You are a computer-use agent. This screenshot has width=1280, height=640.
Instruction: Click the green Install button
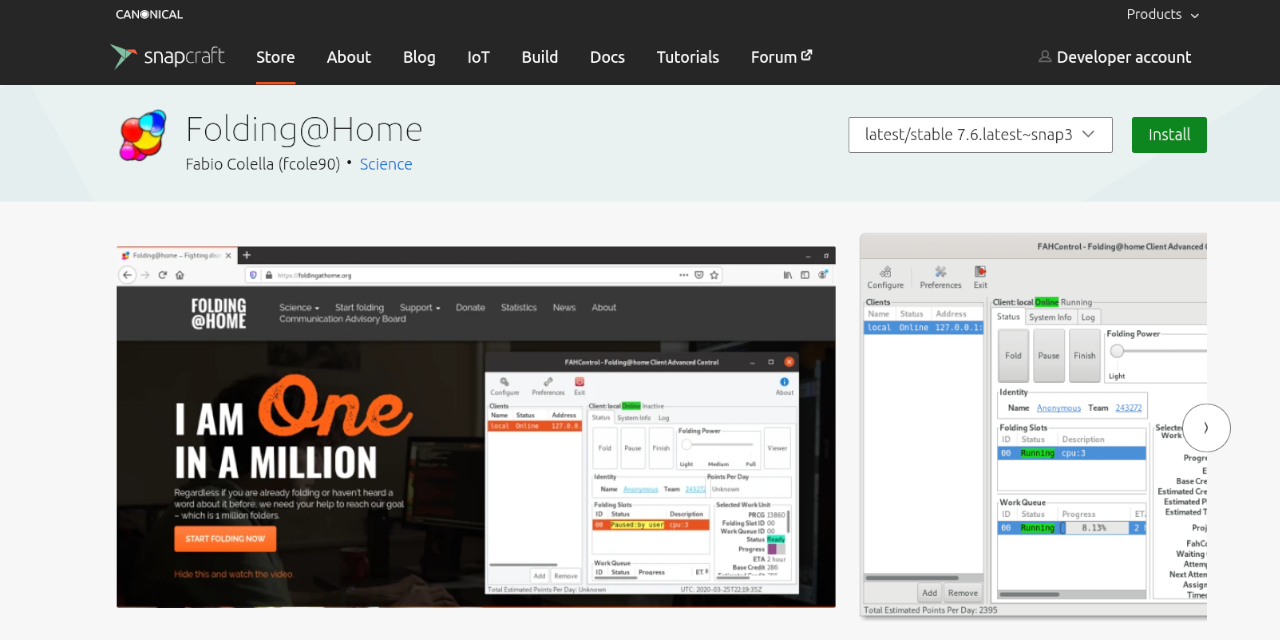[x=1169, y=135]
